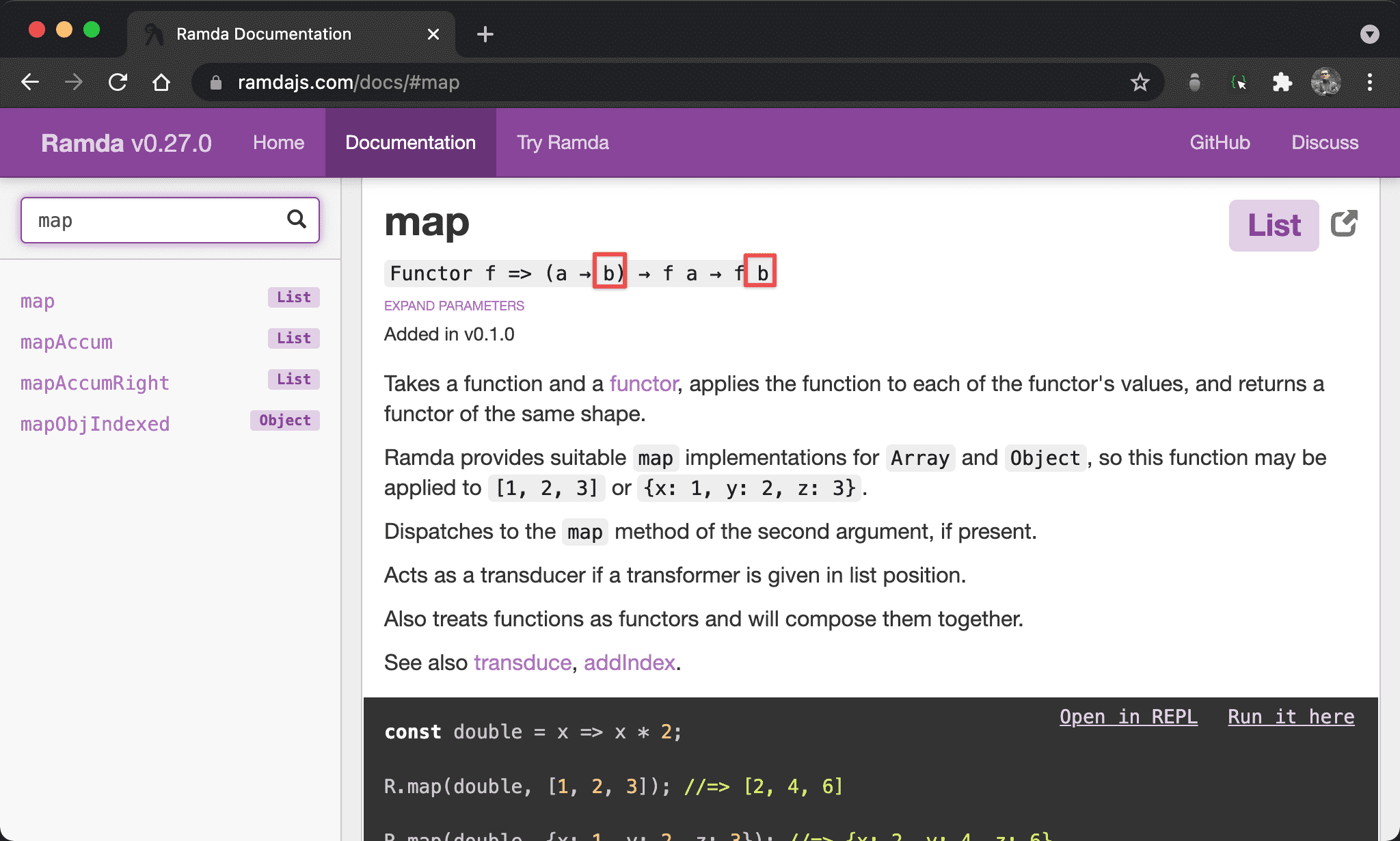Open the Chrome three-dot menu
1400x841 pixels.
1370,83
